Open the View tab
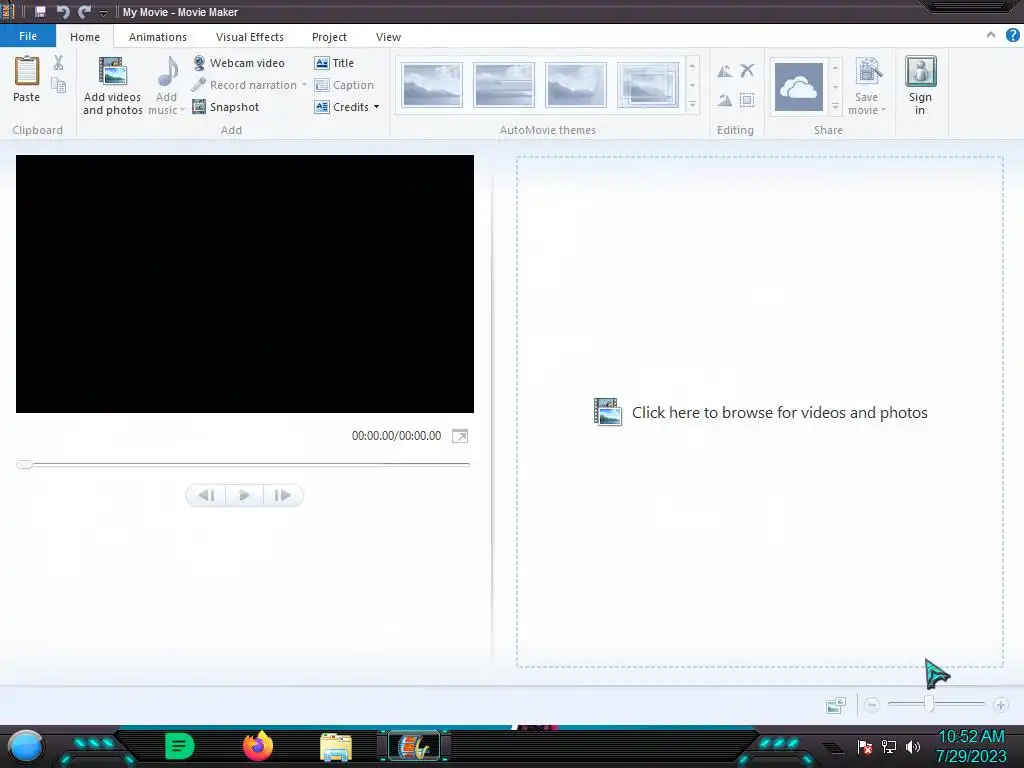This screenshot has width=1024, height=768. (388, 37)
